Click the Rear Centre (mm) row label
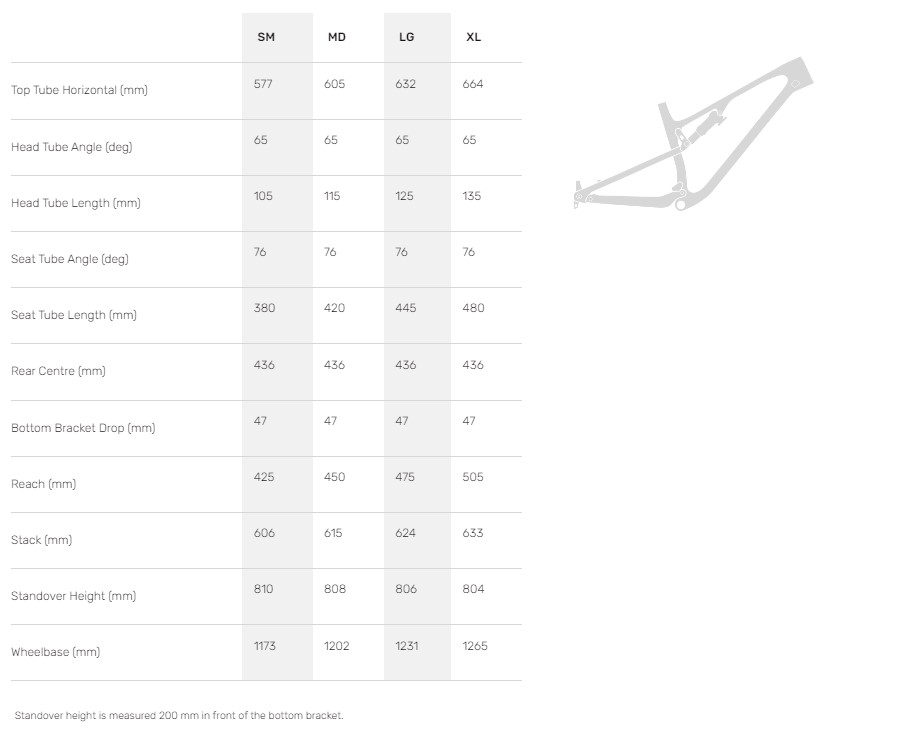This screenshot has width=897, height=738. tap(58, 371)
